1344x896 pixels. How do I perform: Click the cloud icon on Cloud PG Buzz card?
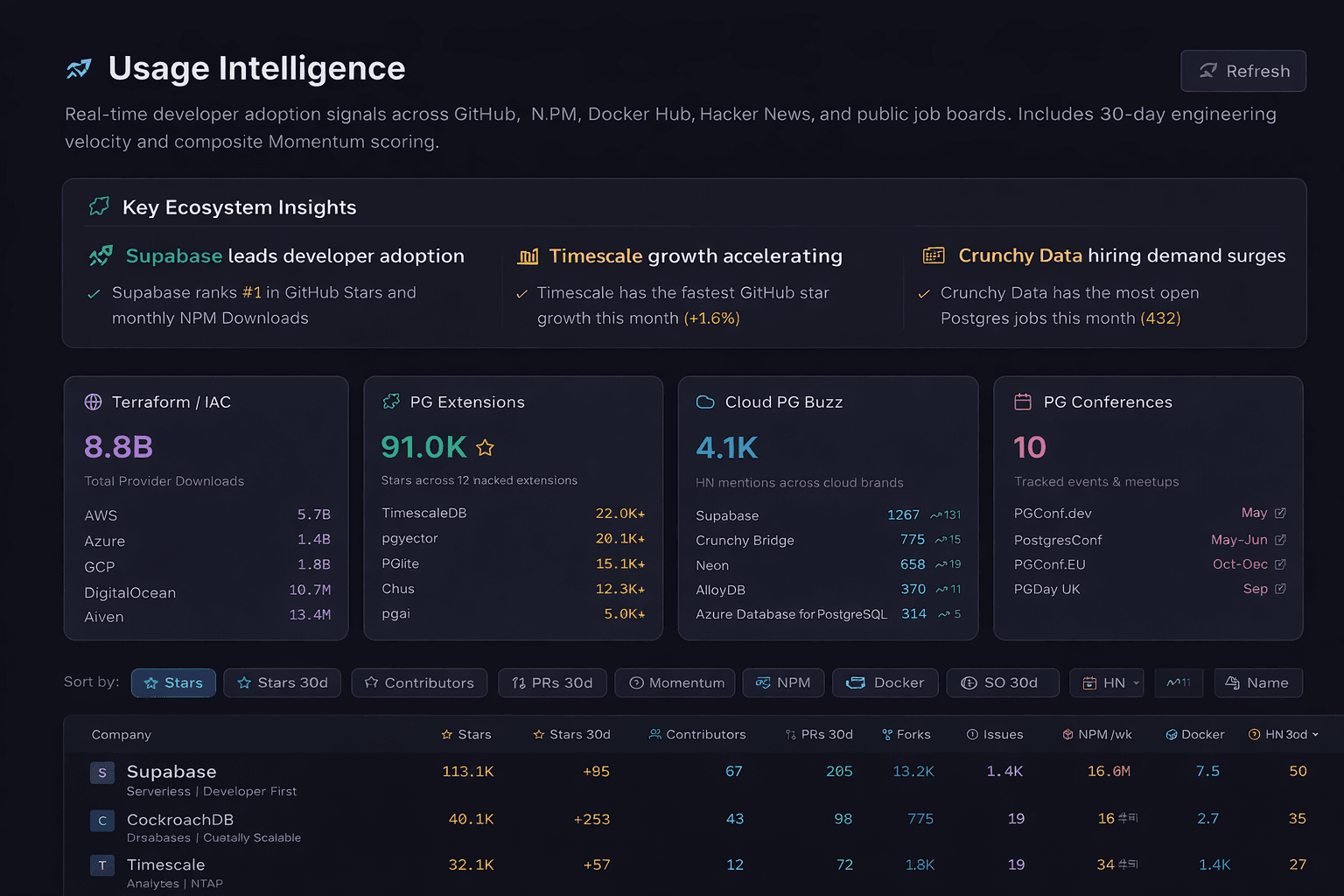coord(705,402)
